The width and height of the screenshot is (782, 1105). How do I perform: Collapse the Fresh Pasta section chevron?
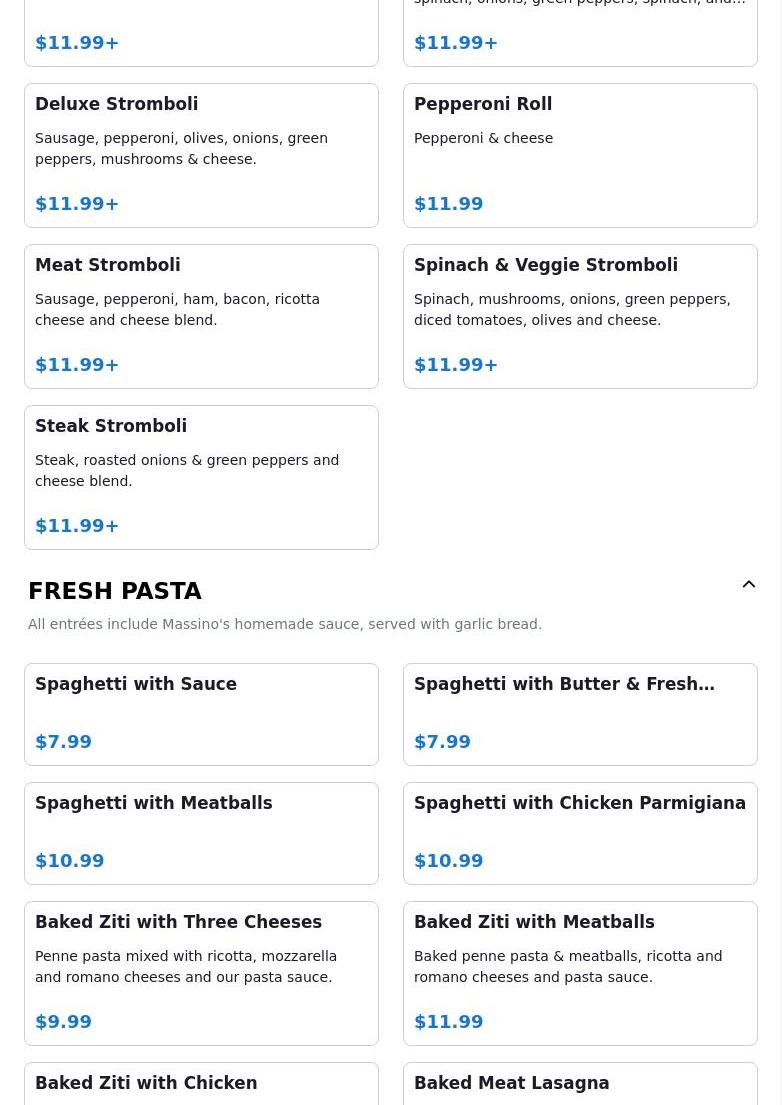pos(749,584)
